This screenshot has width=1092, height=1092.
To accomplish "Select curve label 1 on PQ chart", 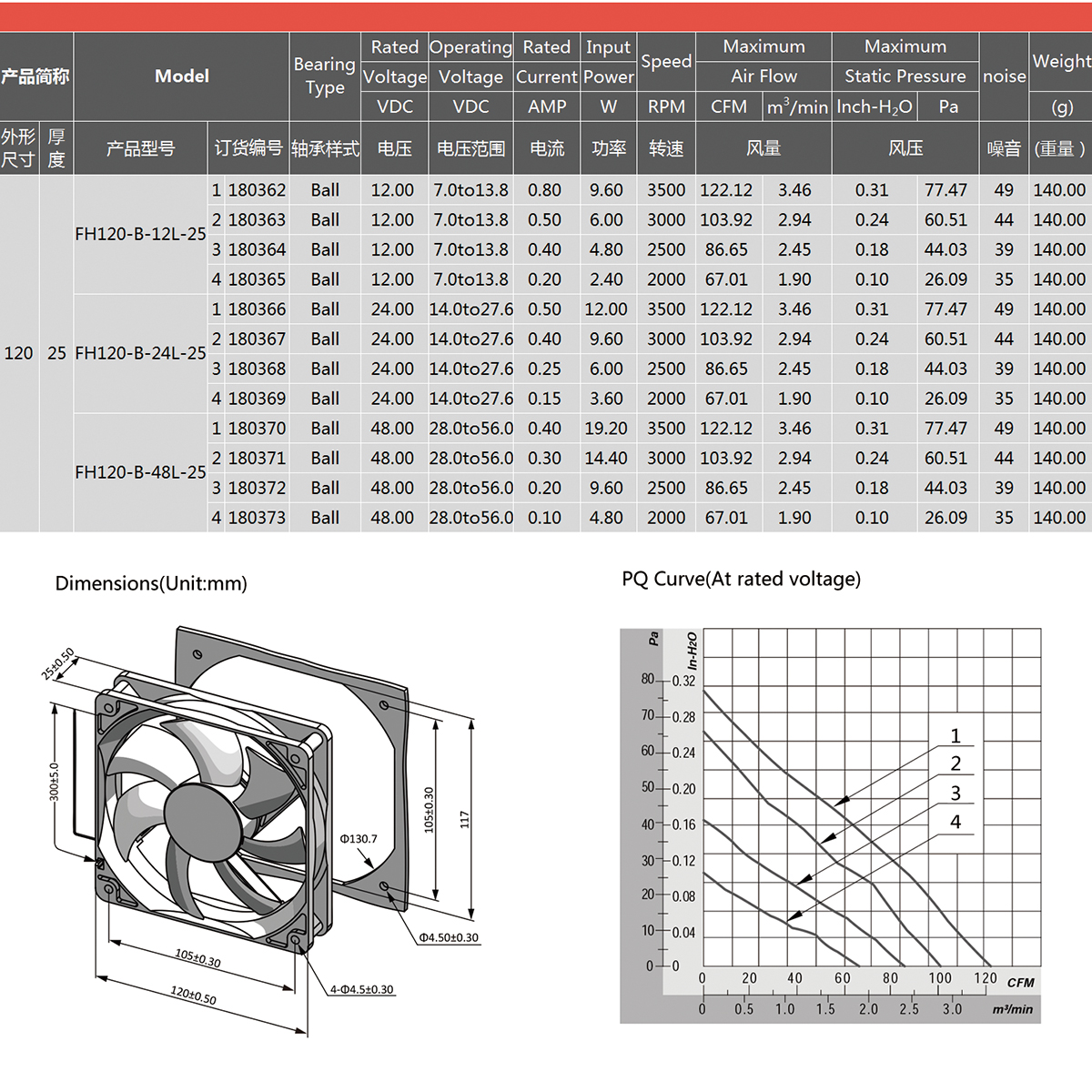I will point(955,735).
